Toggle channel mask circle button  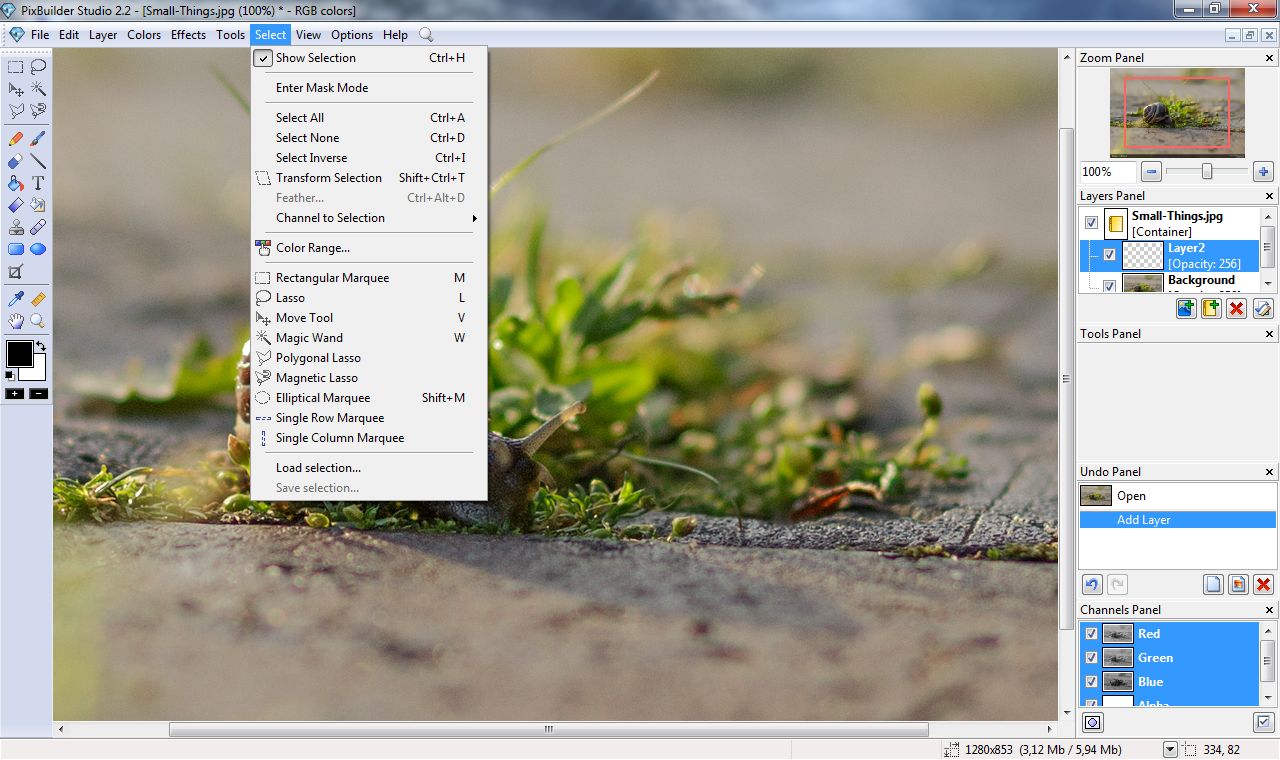coord(1093,722)
